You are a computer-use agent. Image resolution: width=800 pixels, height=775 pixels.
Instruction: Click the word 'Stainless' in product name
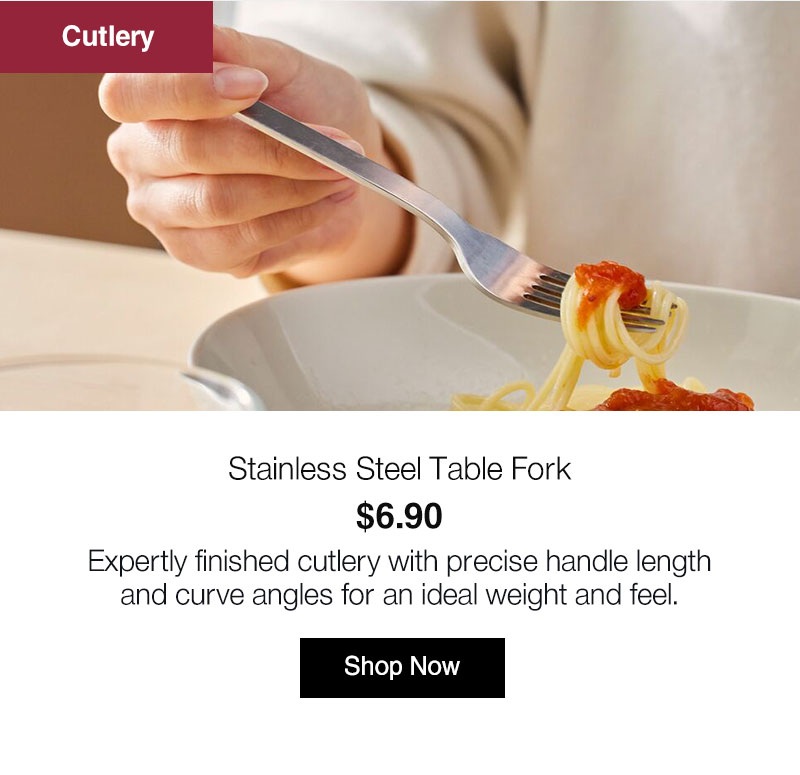287,469
